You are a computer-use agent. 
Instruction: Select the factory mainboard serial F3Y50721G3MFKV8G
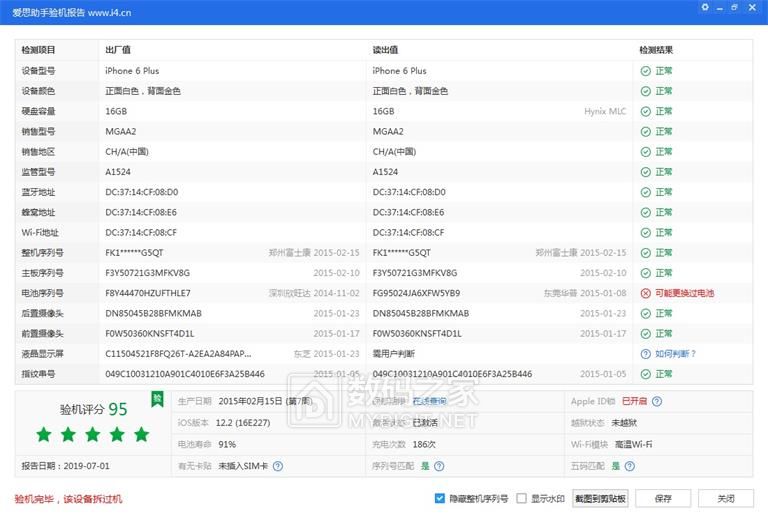tap(147, 273)
